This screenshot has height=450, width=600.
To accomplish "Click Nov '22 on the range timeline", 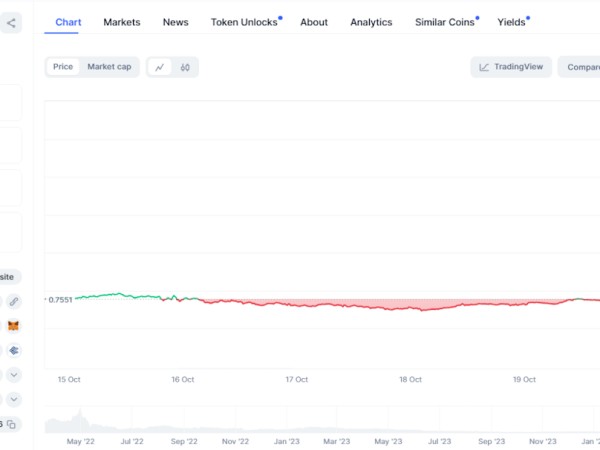I will (235, 441).
